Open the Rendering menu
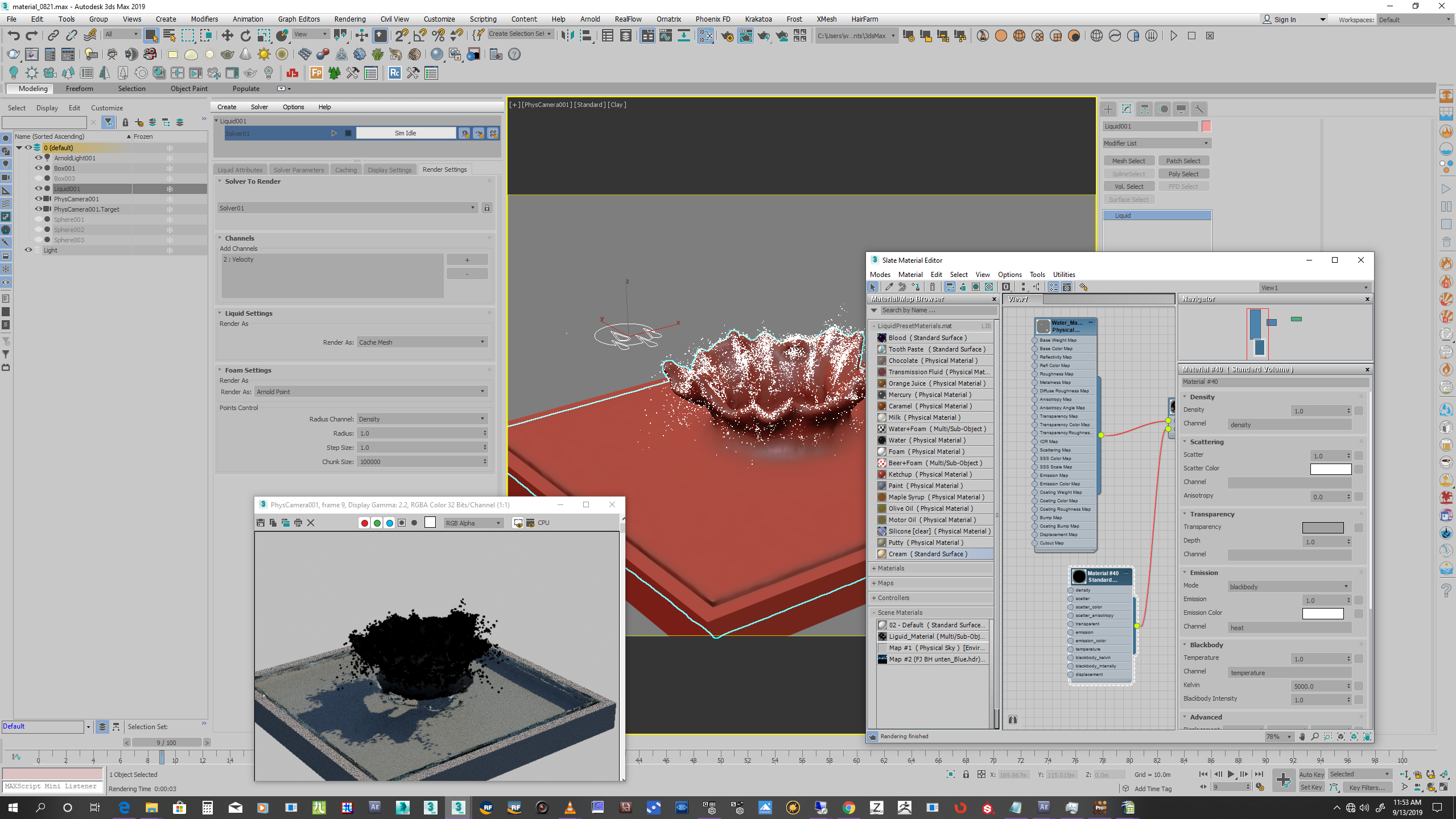This screenshot has height=819, width=1456. (350, 19)
